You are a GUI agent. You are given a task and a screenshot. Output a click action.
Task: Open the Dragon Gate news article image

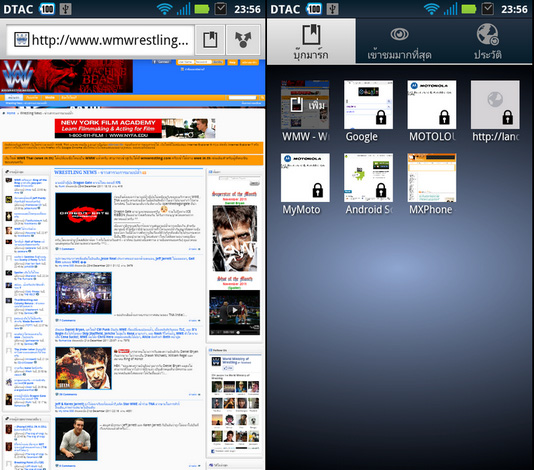click(83, 214)
